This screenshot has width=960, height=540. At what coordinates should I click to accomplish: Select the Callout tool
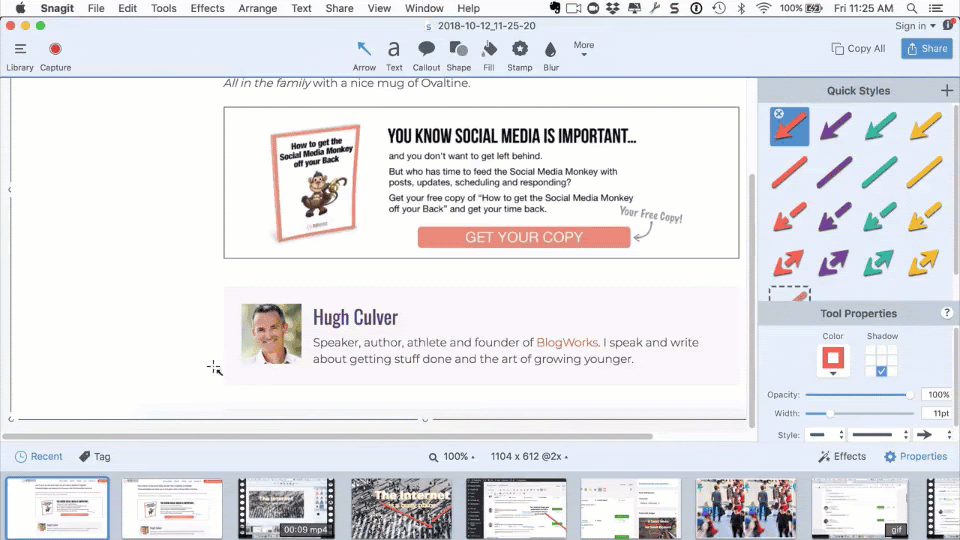426,56
